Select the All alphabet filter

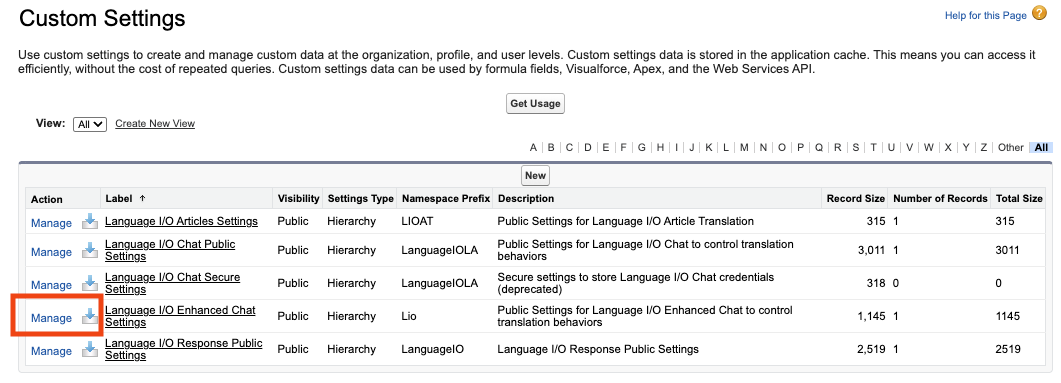(x=1041, y=148)
